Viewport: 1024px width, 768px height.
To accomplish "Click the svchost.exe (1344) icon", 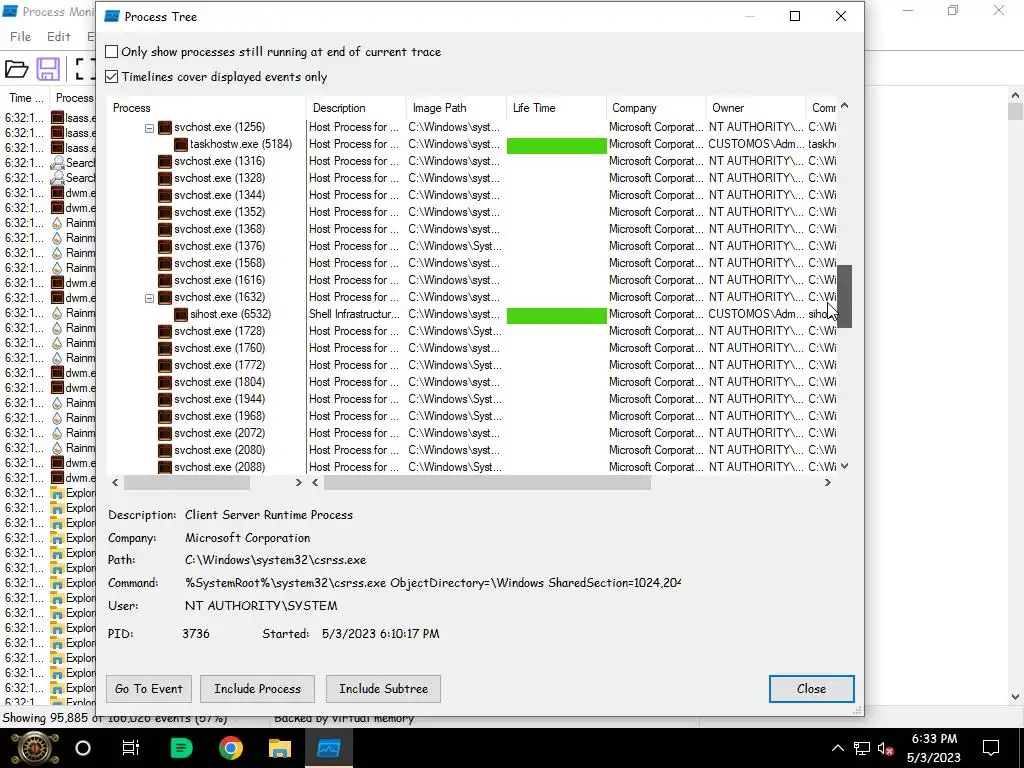I will click(165, 195).
